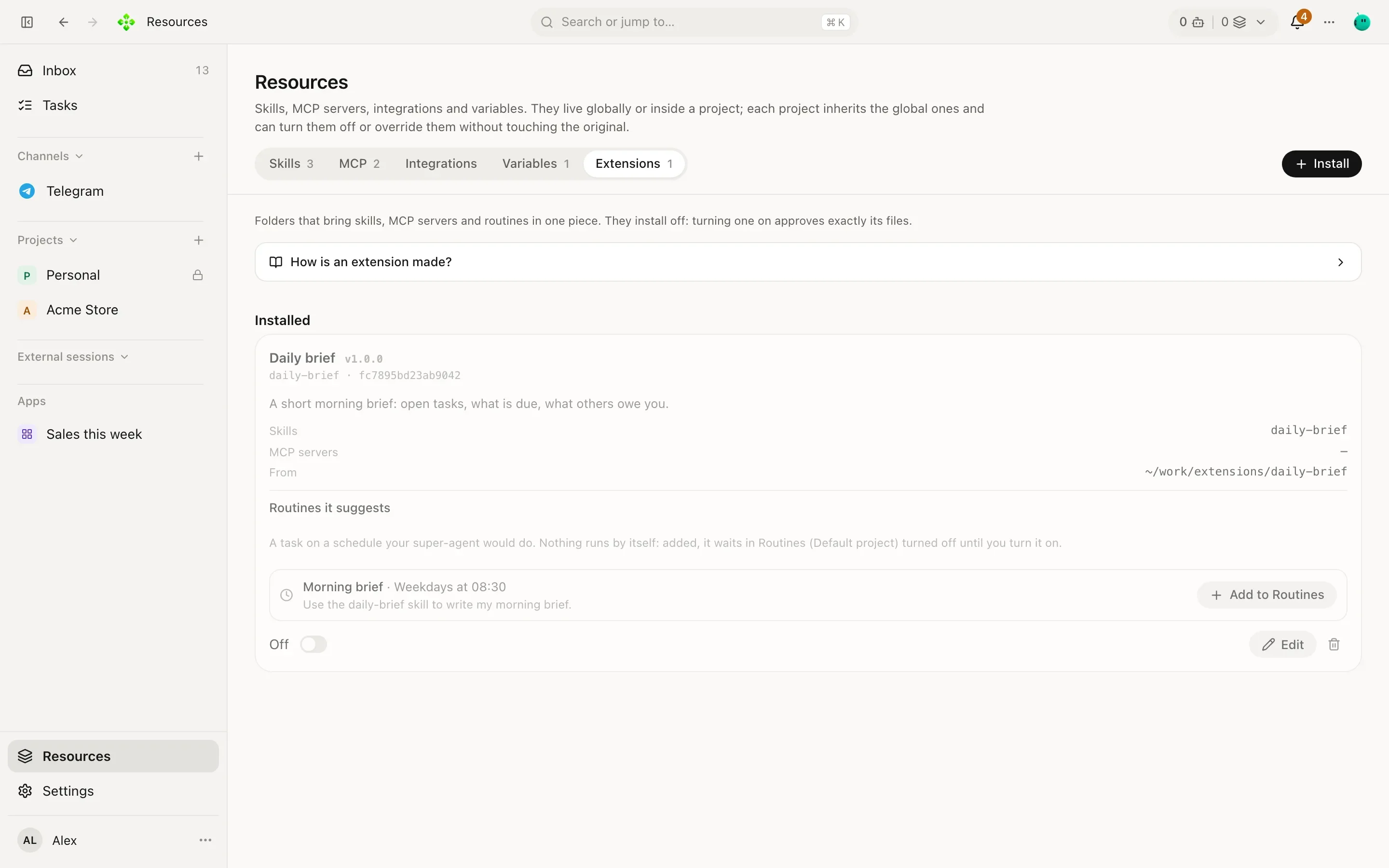1389x868 pixels.
Task: Switch to the Skills tab
Action: 291,163
